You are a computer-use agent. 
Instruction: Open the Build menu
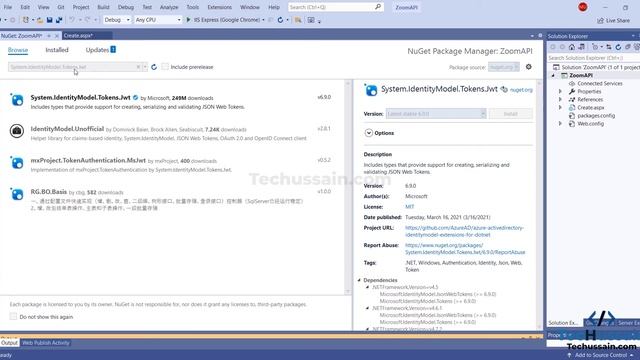click(x=103, y=7)
